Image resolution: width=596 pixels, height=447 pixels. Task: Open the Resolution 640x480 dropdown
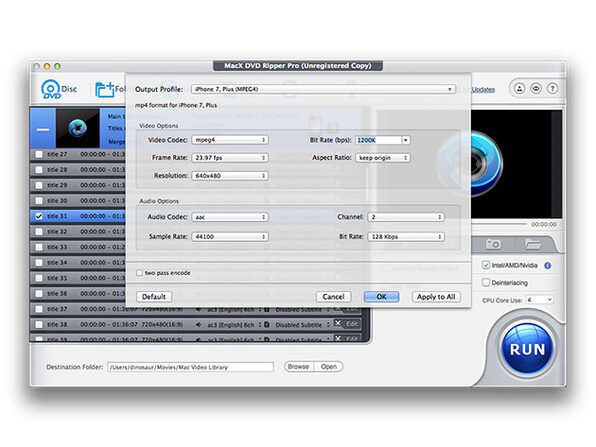click(230, 176)
